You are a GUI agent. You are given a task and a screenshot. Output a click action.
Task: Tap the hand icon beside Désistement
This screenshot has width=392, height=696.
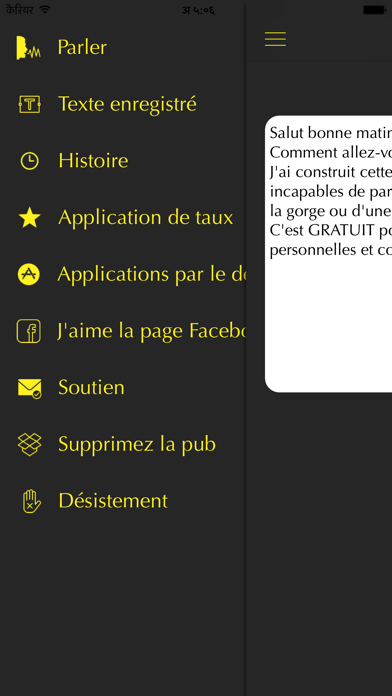pos(31,501)
